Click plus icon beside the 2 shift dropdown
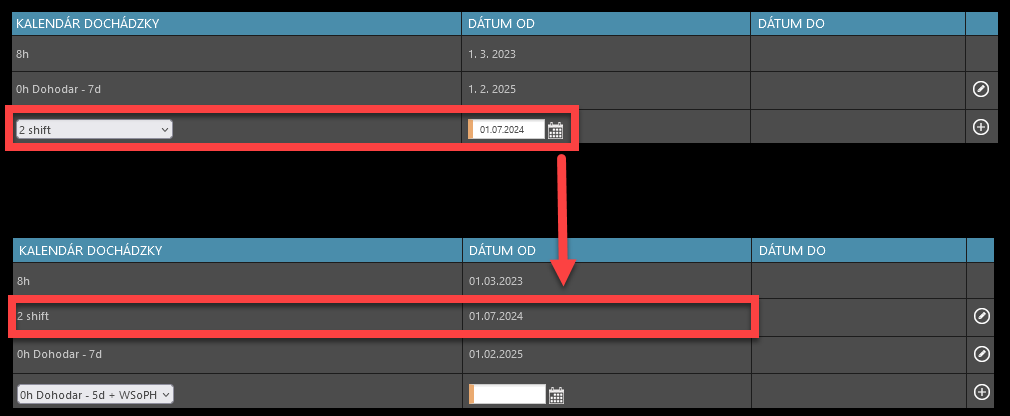Viewport: 1010px width, 416px height. (981, 127)
